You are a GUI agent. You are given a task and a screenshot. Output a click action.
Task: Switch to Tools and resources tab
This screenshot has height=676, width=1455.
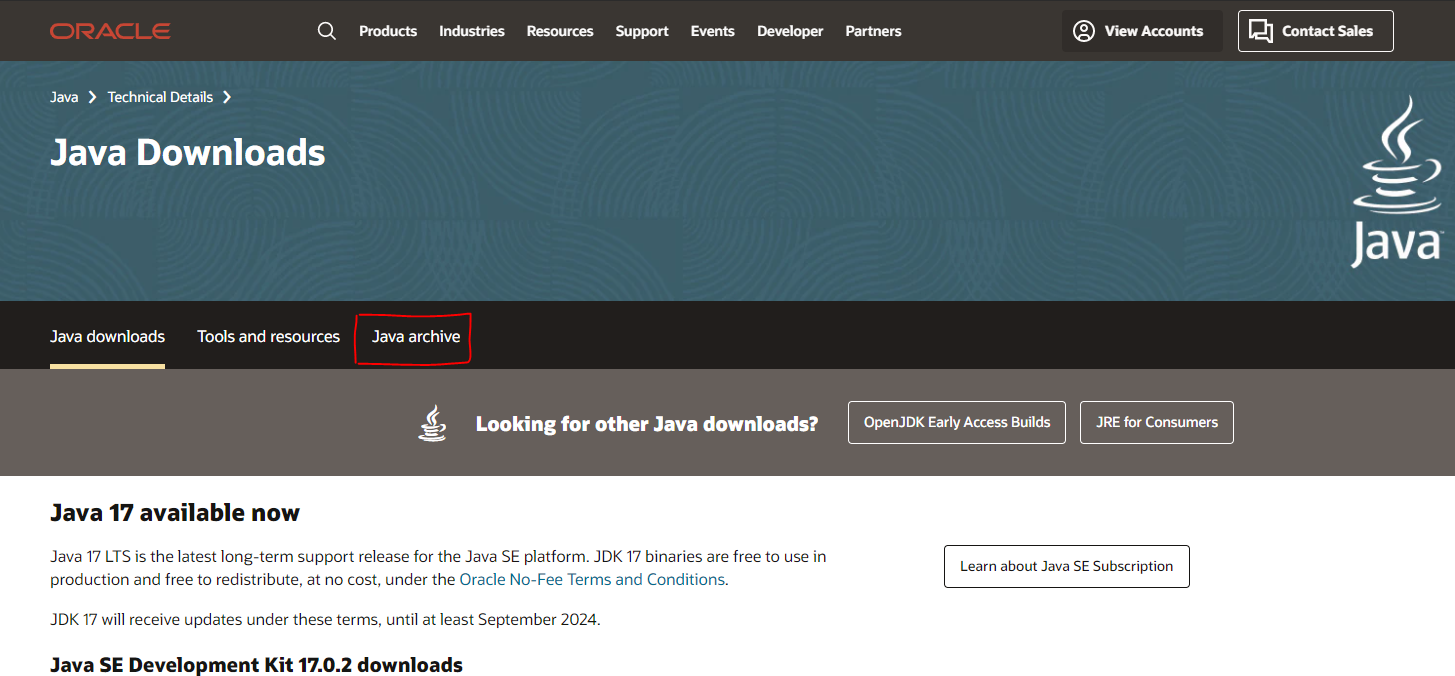click(x=268, y=337)
